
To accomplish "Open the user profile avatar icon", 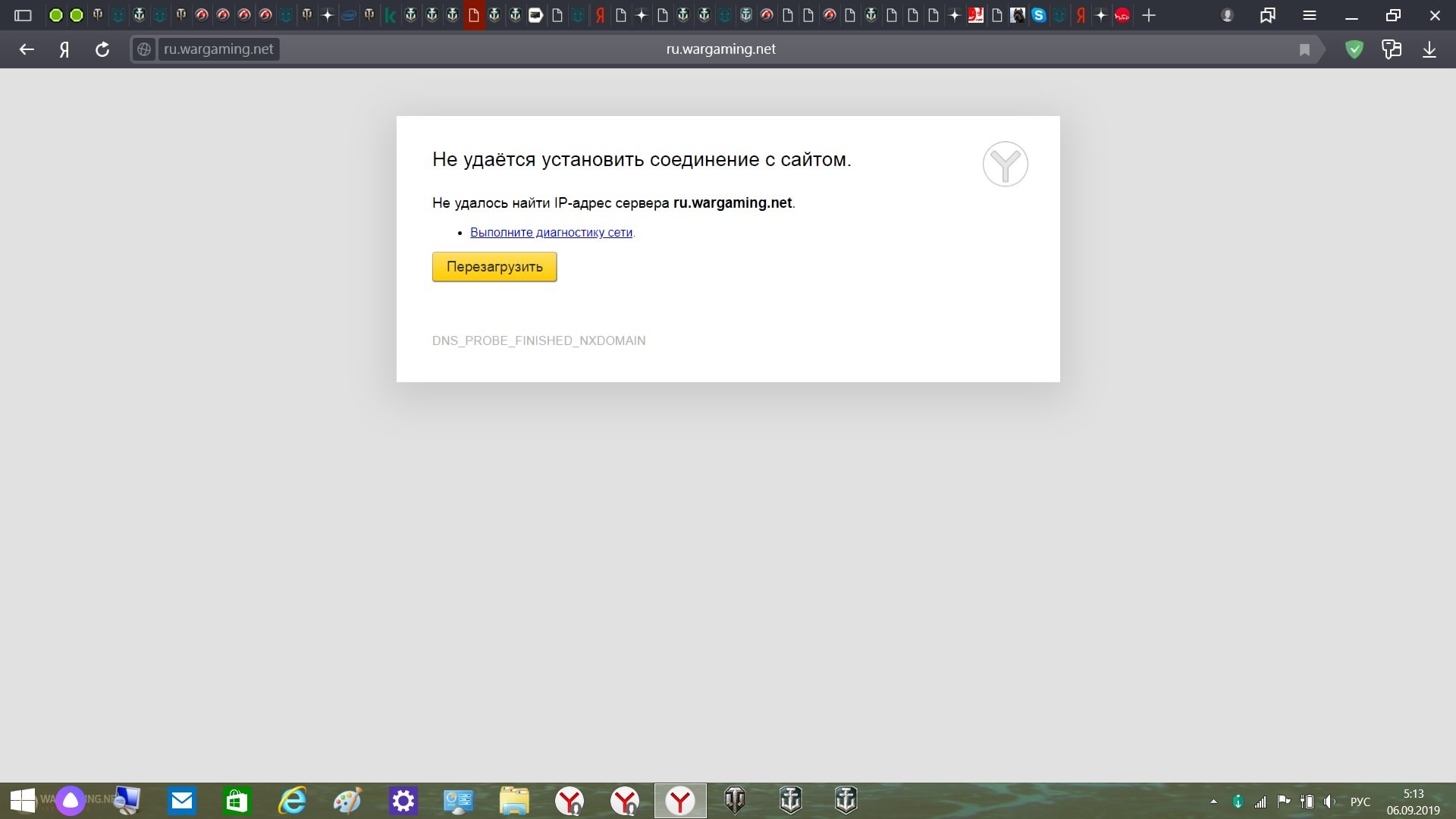I will 1227,15.
